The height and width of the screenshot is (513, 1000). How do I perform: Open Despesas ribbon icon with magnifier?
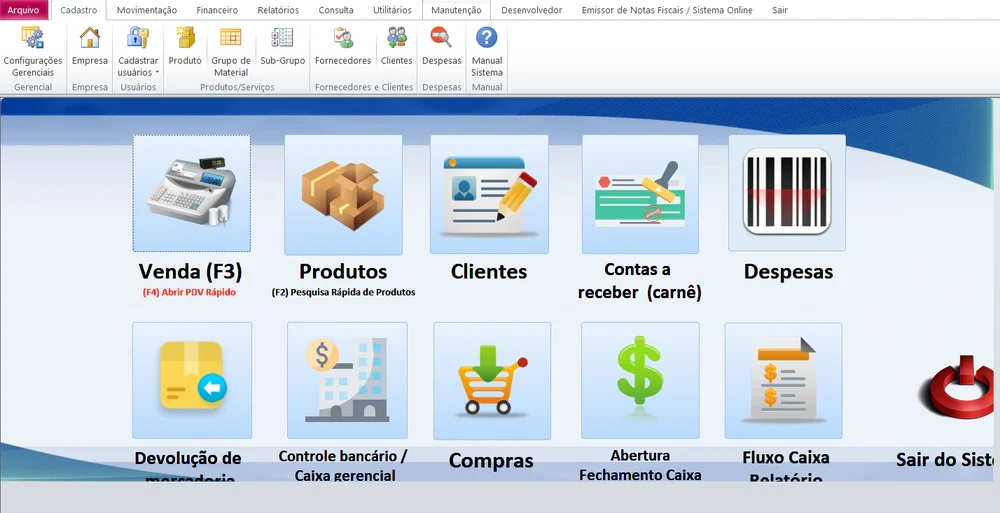(x=441, y=38)
